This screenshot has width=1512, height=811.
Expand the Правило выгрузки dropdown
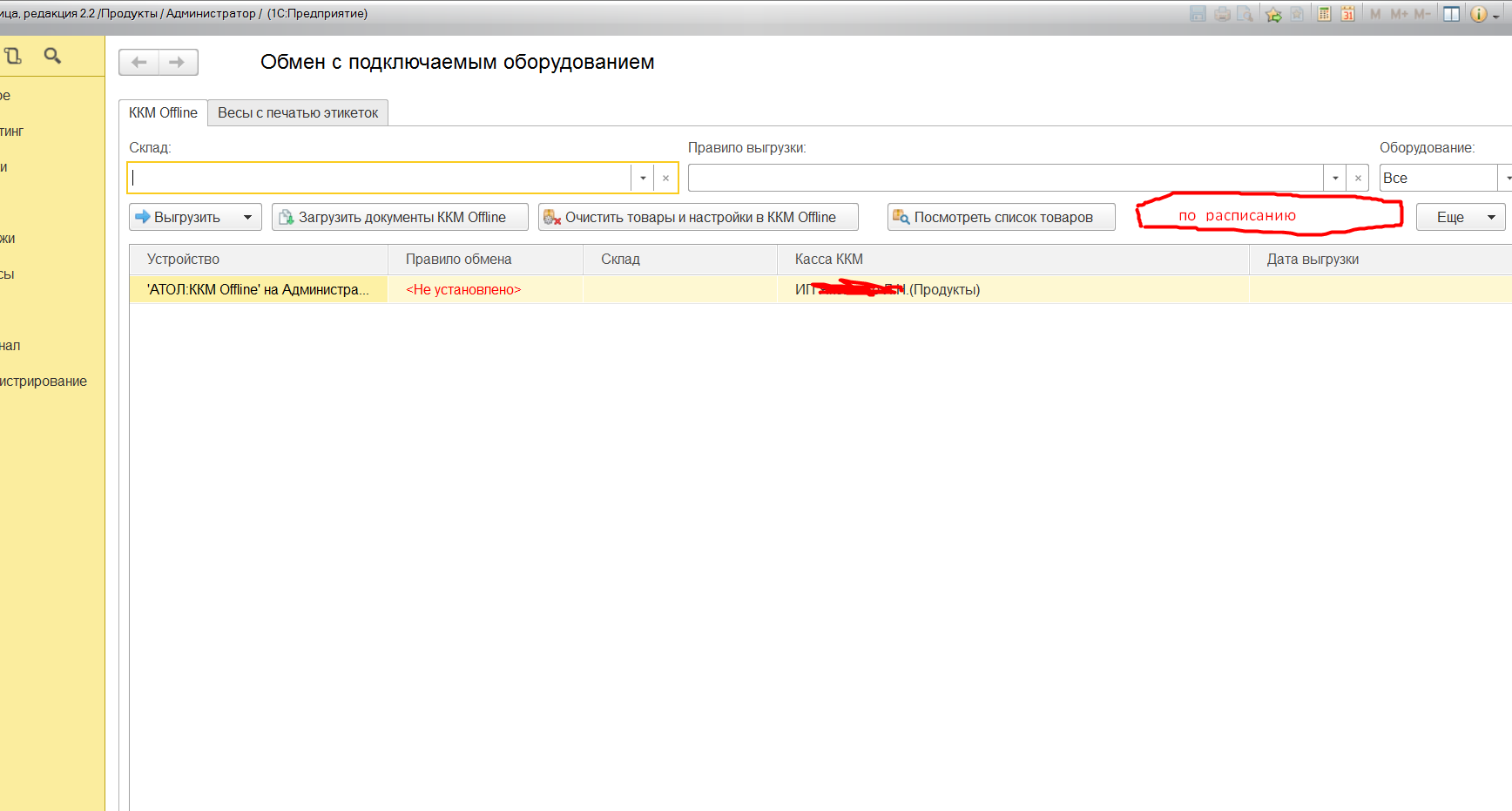pyautogui.click(x=1335, y=178)
